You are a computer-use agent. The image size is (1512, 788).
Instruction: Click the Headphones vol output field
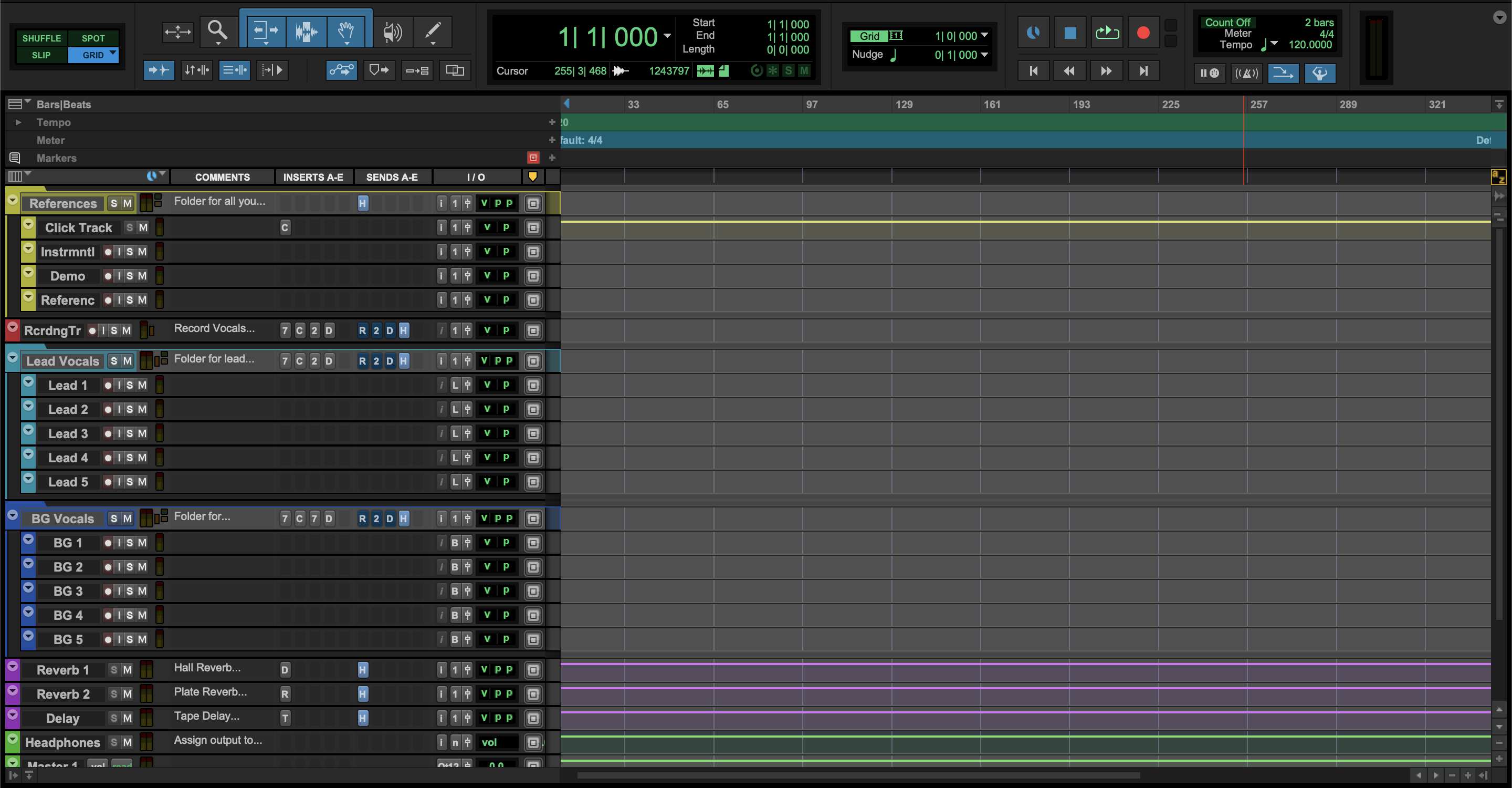497,743
